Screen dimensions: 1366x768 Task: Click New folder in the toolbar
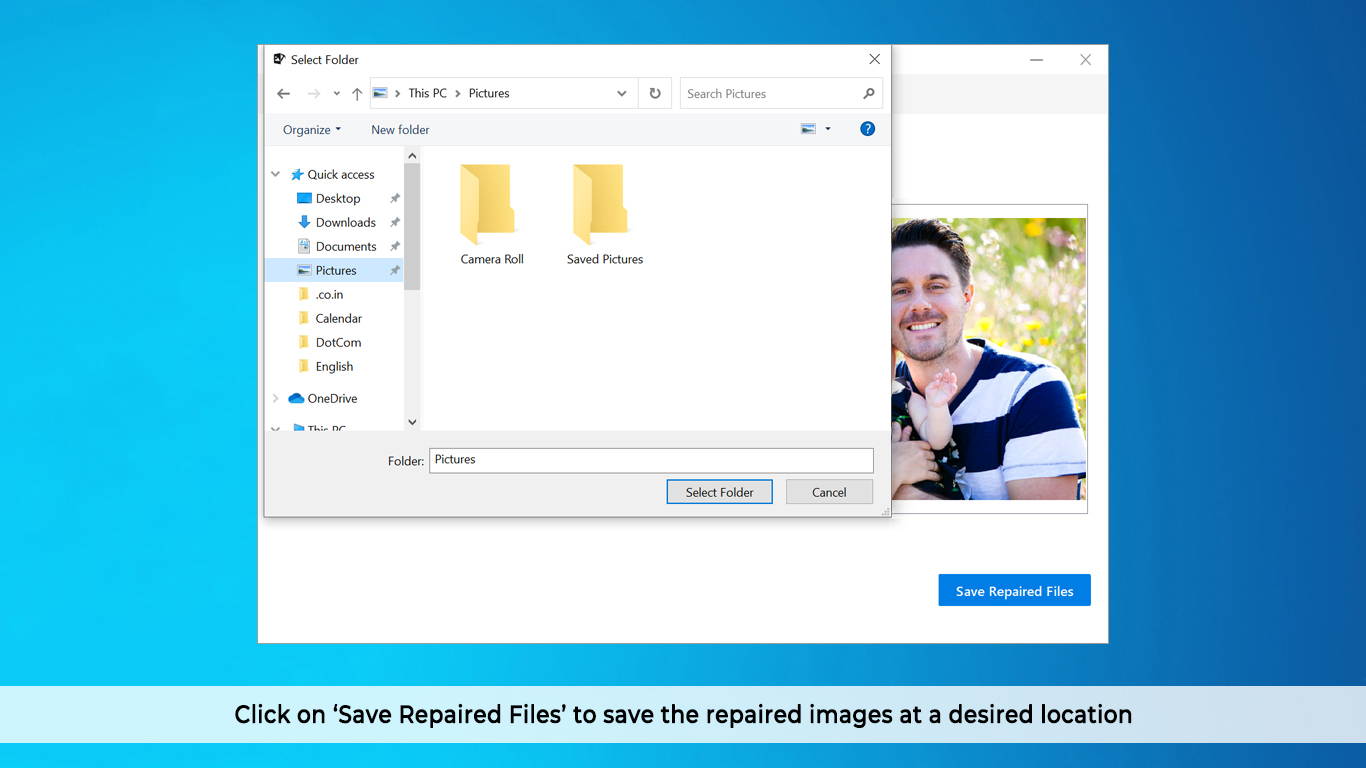click(x=400, y=130)
